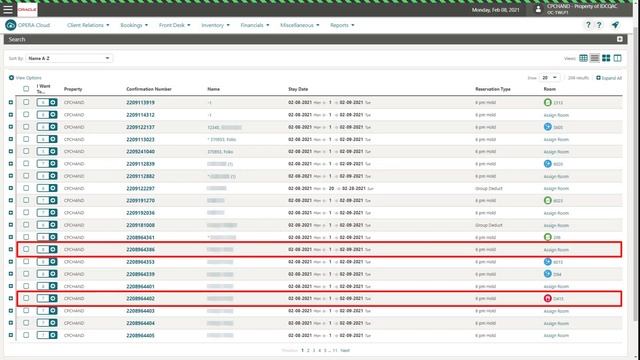Screen dimensions: 640x360
Task: Open the Front Desk menu
Action: point(175,25)
